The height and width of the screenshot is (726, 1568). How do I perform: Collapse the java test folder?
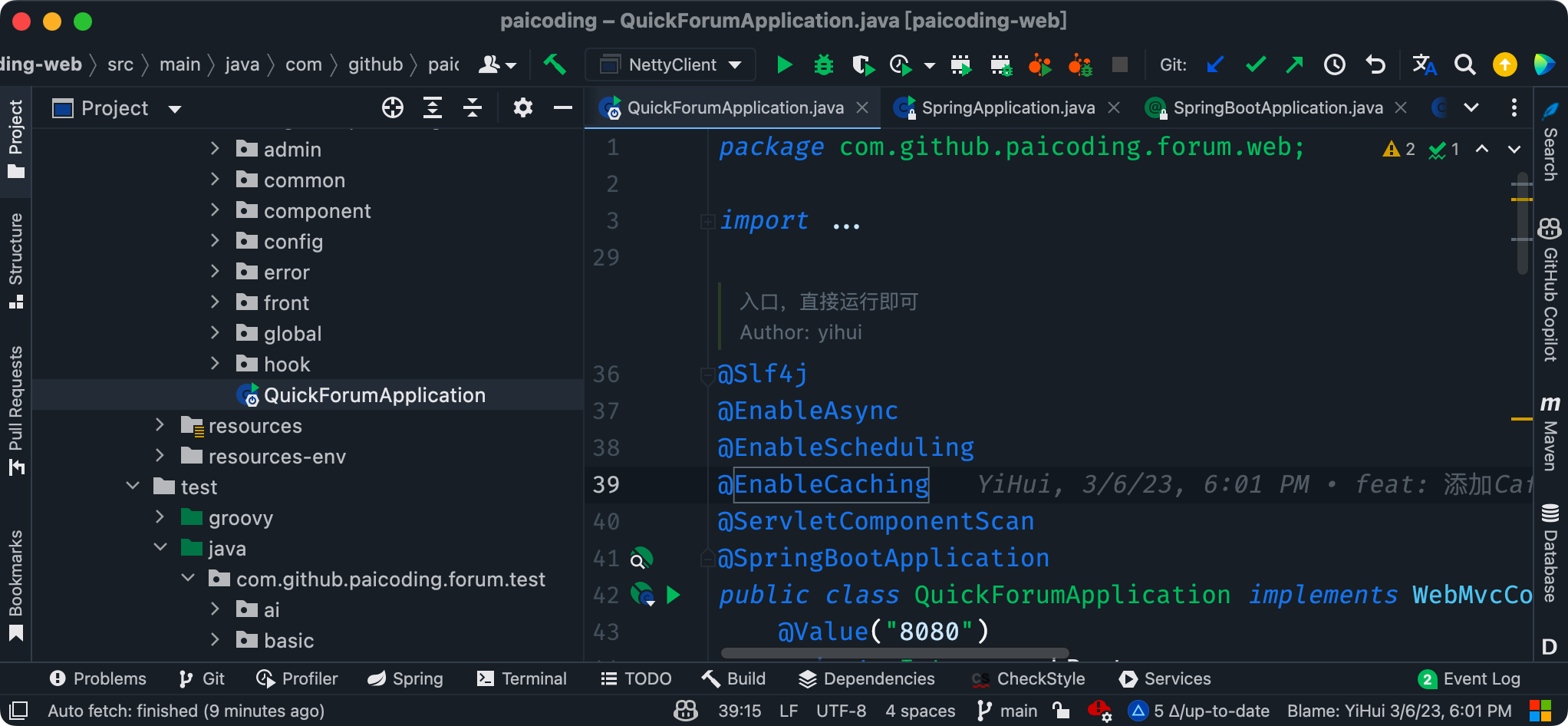tap(160, 547)
